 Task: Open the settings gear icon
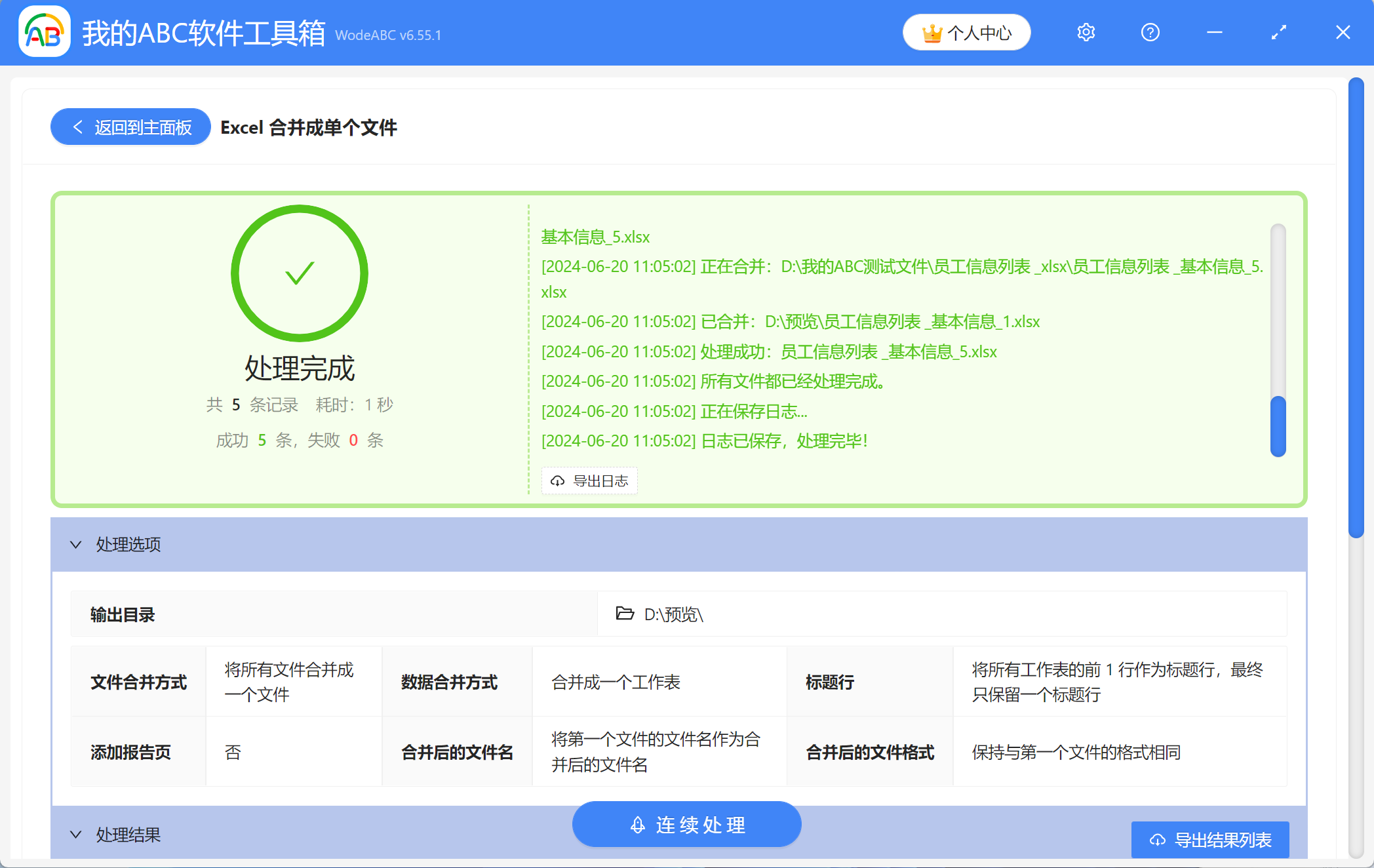[1086, 32]
